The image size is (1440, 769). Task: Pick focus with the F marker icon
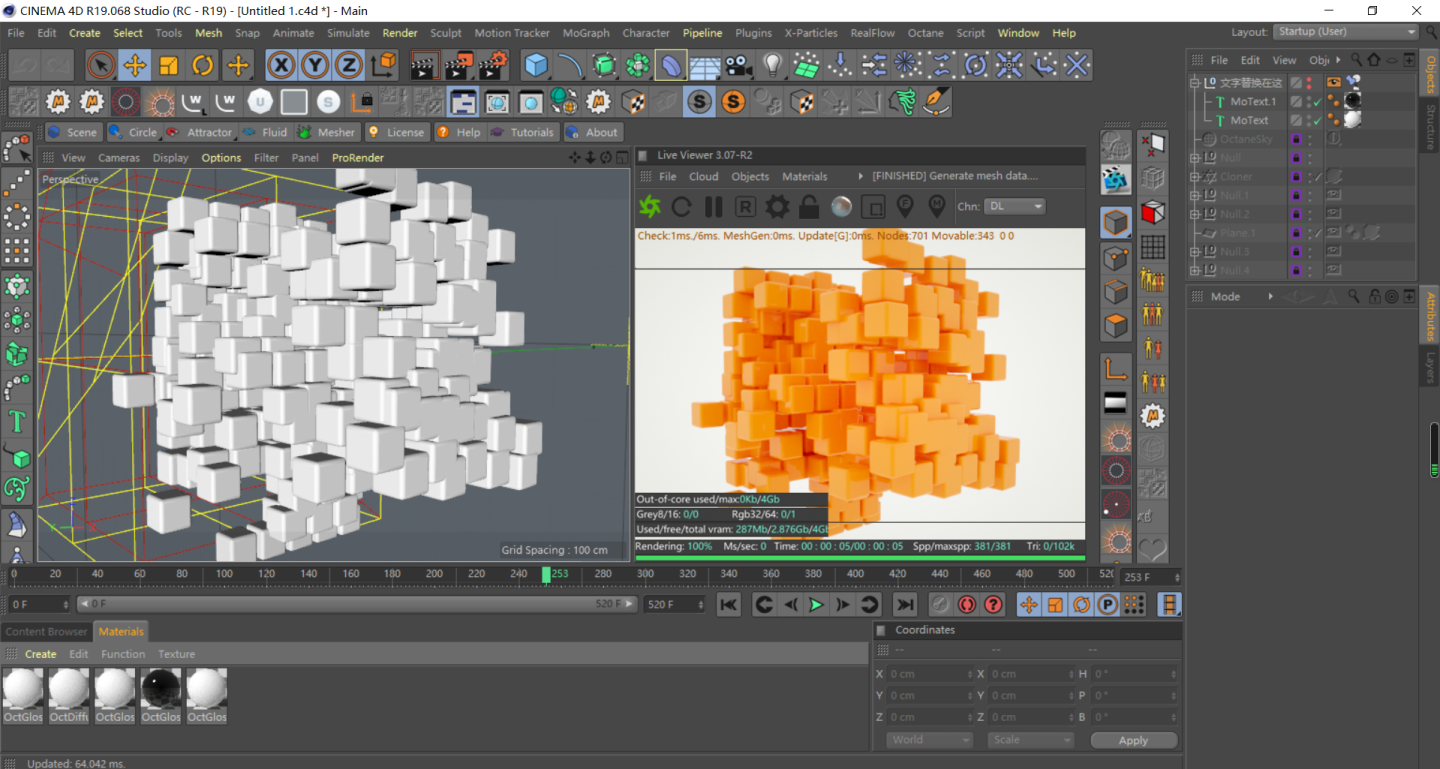pyautogui.click(x=905, y=207)
